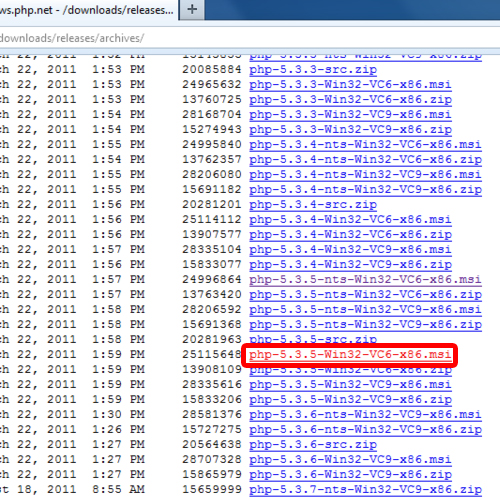The height and width of the screenshot is (500, 500).
Task: Click file size 20281201
Action: [x=212, y=204]
